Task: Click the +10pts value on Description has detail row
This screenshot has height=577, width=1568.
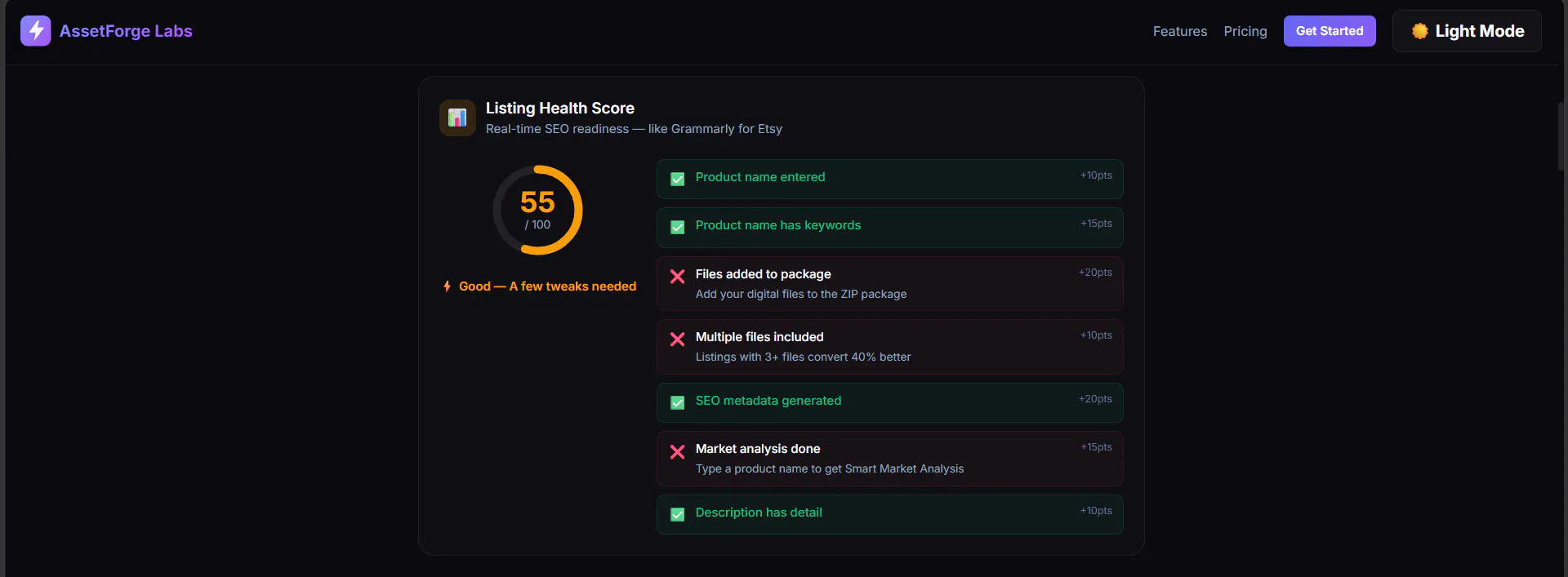Action: pos(1096,511)
